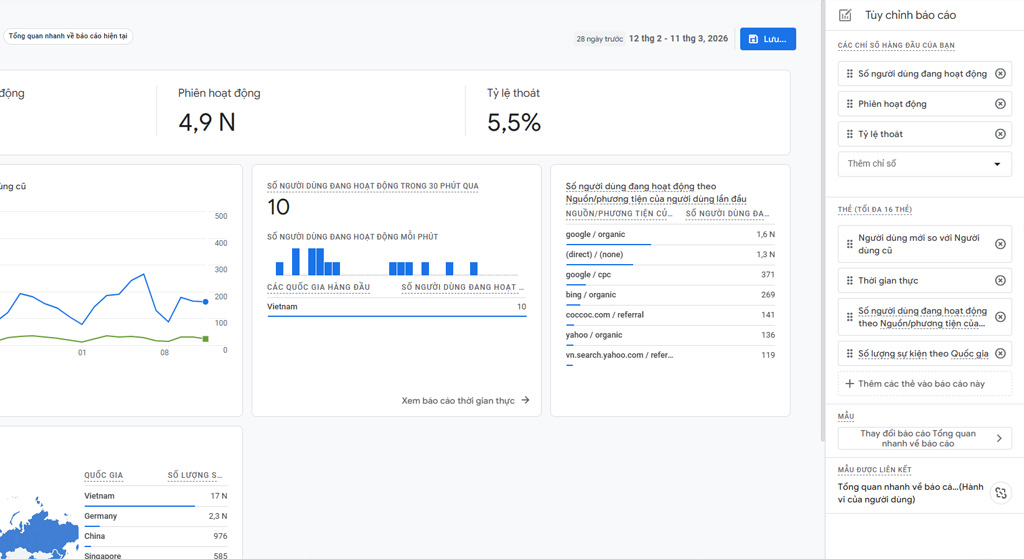
Task: Click the Tùy chỉnh báo cáo edit icon
Action: pyautogui.click(x=845, y=15)
